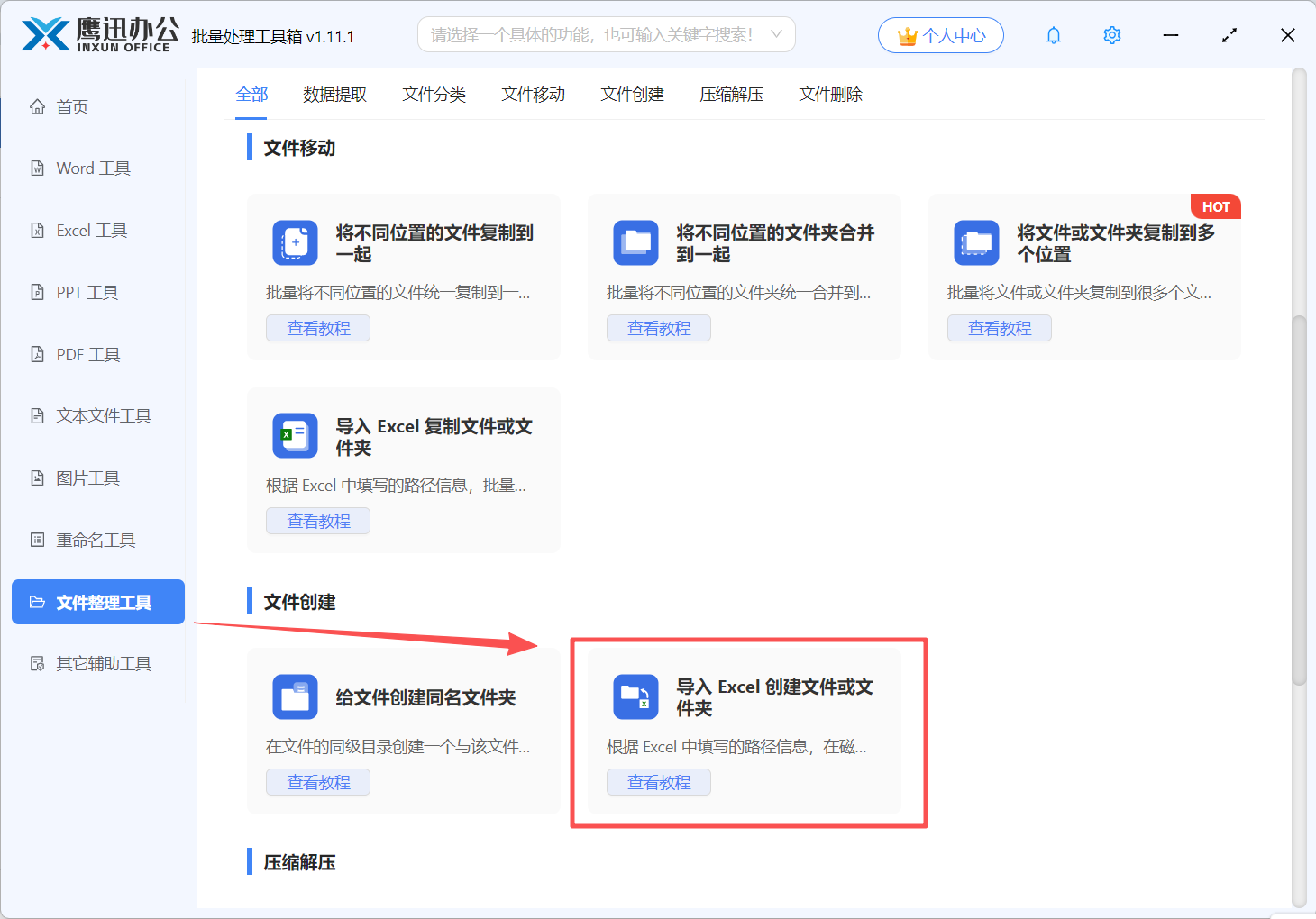Click 查看教程 under 将不同位置的文件夹合并到一起

pyautogui.click(x=659, y=328)
